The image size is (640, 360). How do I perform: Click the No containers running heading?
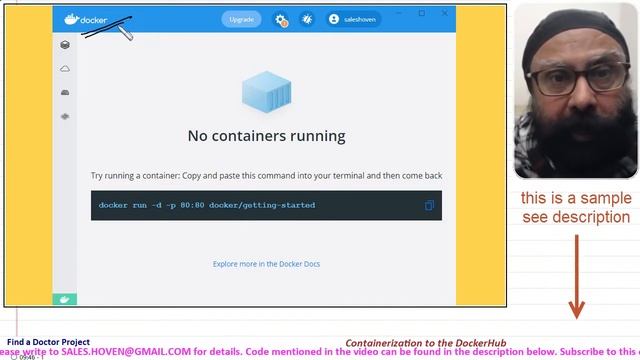coord(267,136)
